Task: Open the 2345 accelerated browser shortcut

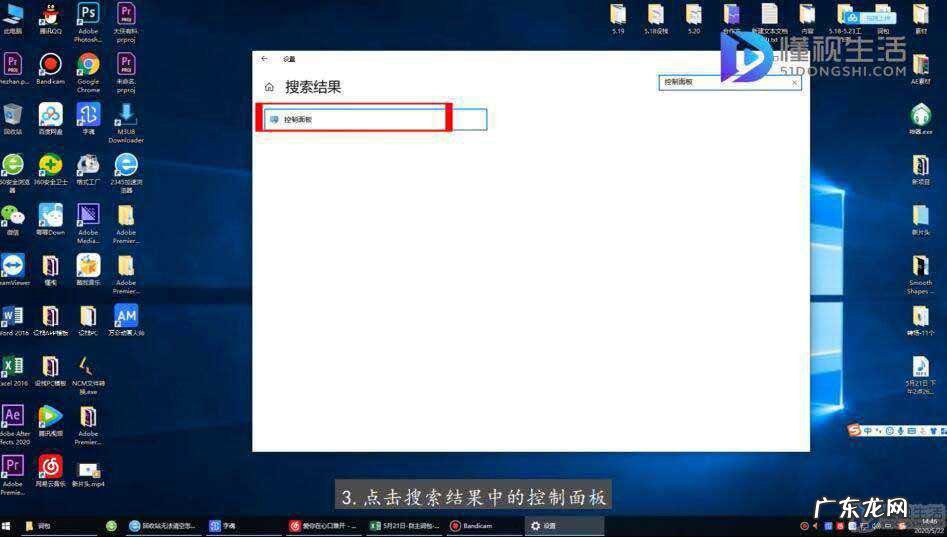Action: pyautogui.click(x=126, y=173)
